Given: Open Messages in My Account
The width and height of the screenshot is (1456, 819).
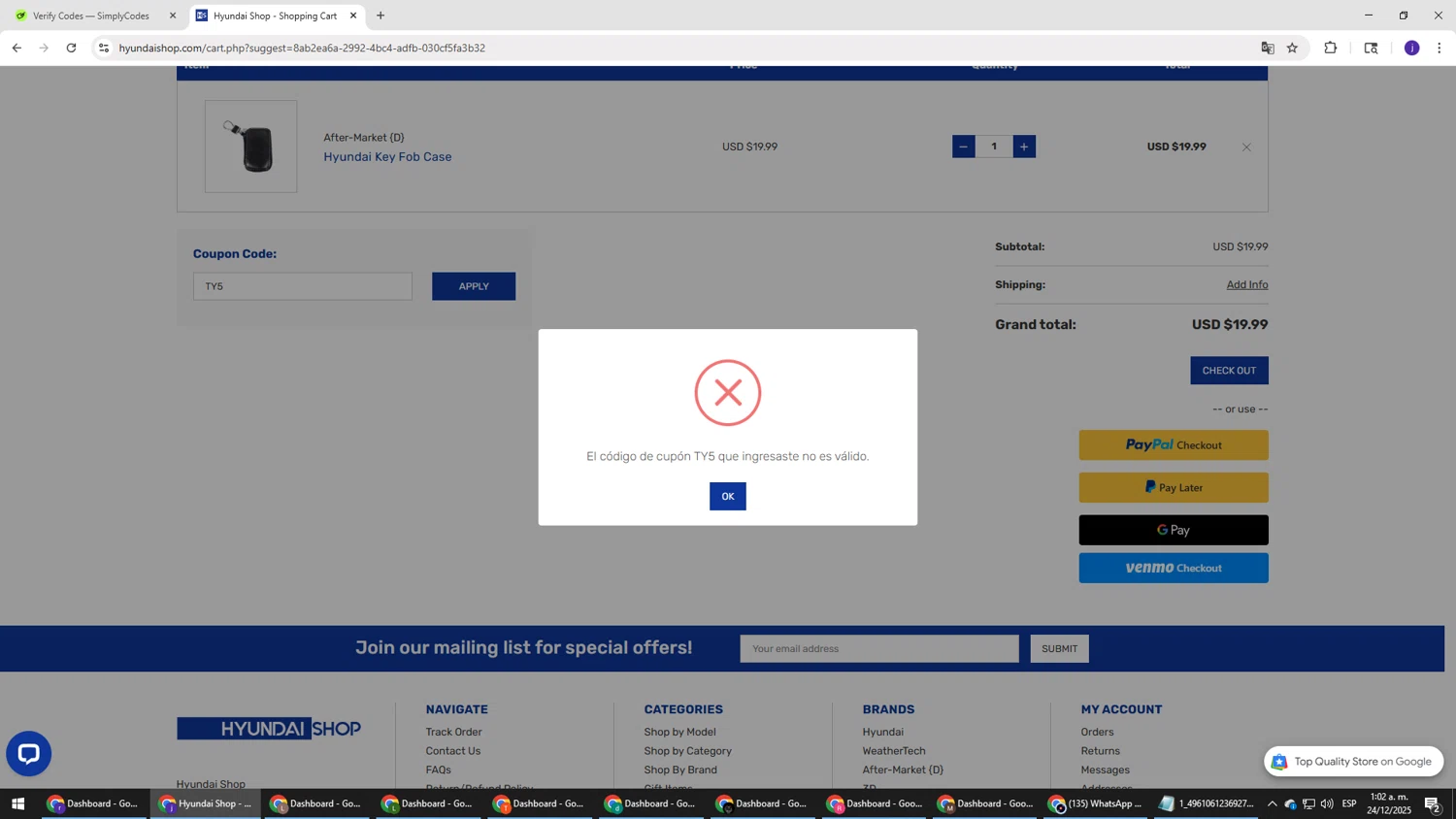Looking at the screenshot, I should pos(1105,770).
